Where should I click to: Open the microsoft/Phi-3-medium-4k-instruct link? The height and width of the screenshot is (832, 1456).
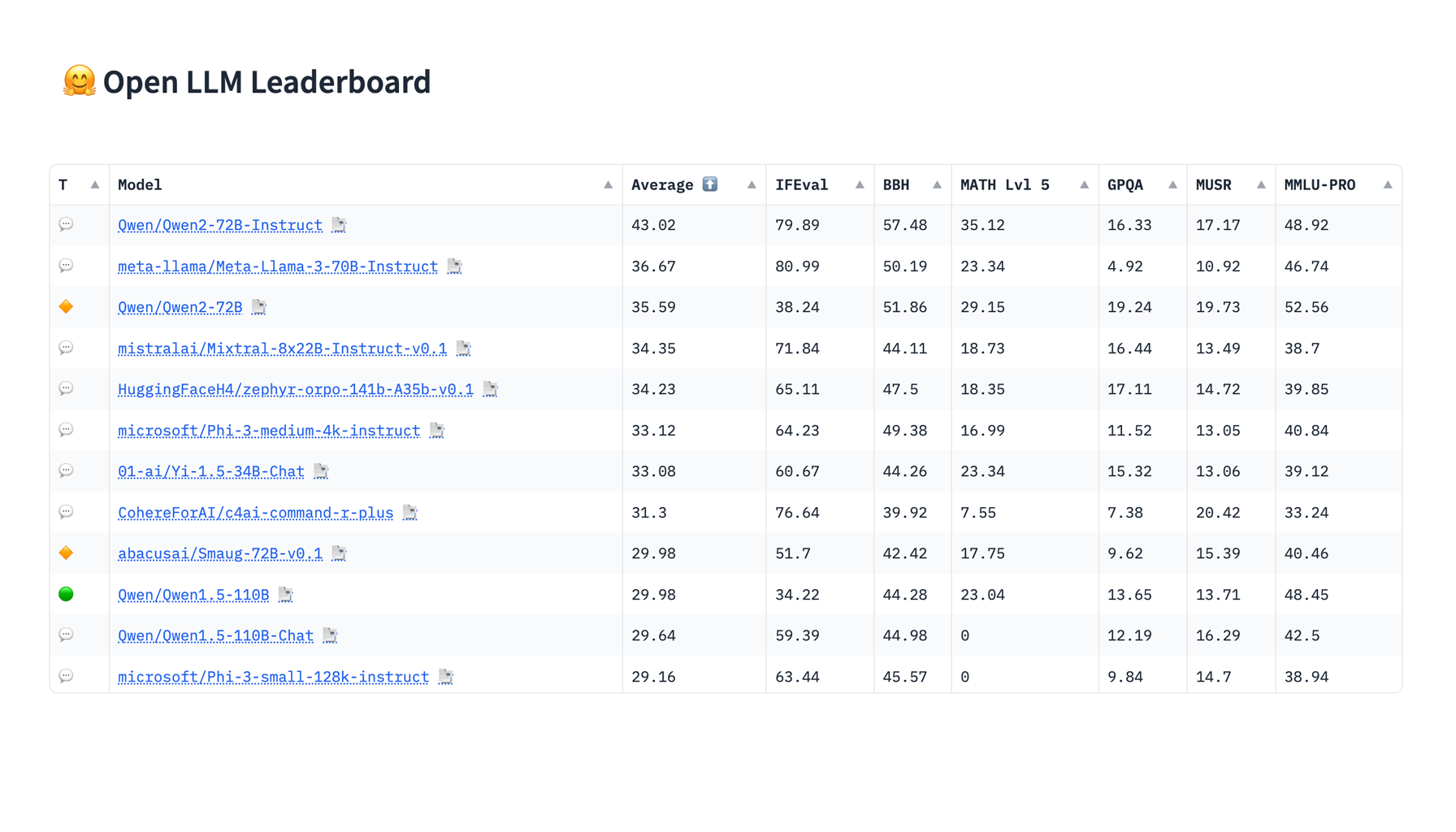coord(269,431)
